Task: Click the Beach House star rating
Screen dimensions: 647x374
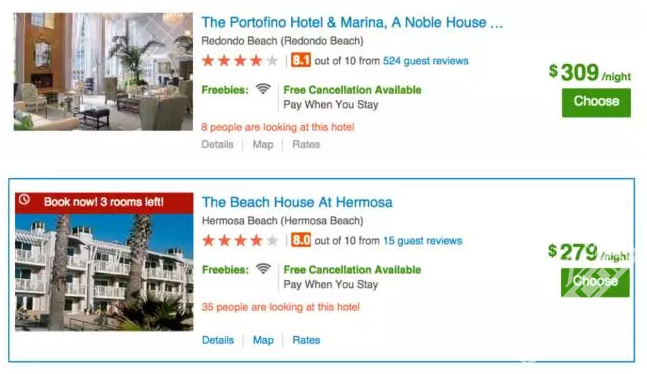Action: coord(240,240)
